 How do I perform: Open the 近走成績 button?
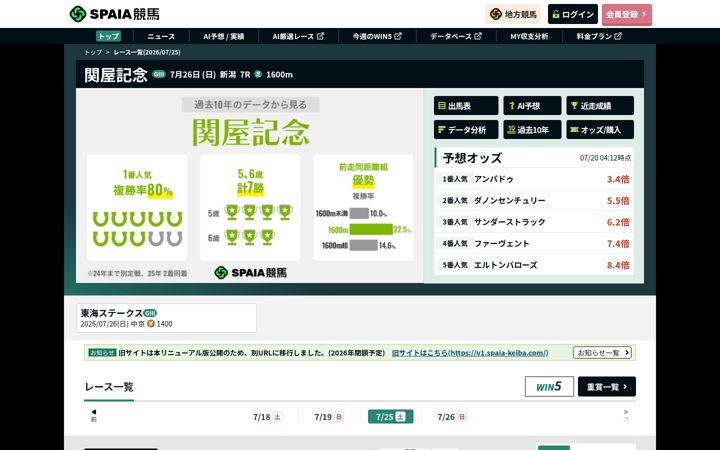coord(600,106)
